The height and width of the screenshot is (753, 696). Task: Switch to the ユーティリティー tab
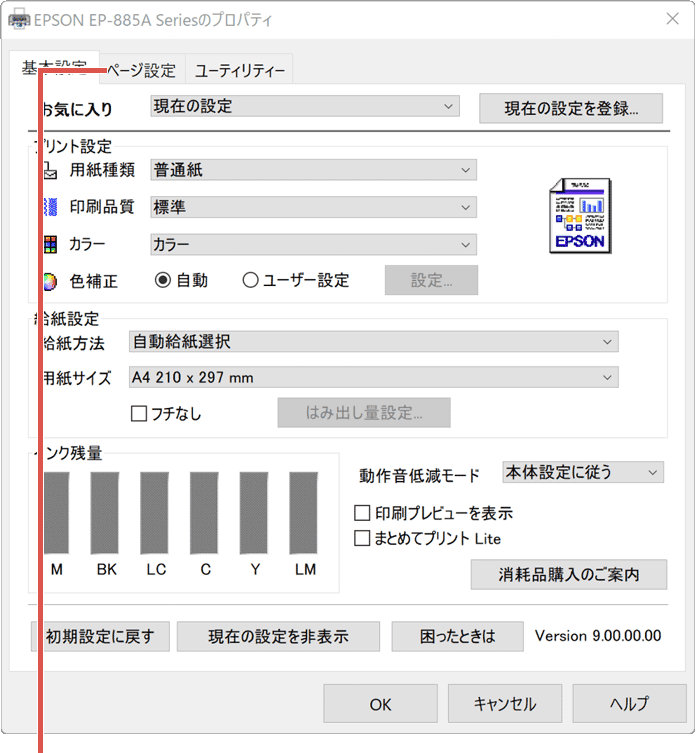pyautogui.click(x=239, y=70)
